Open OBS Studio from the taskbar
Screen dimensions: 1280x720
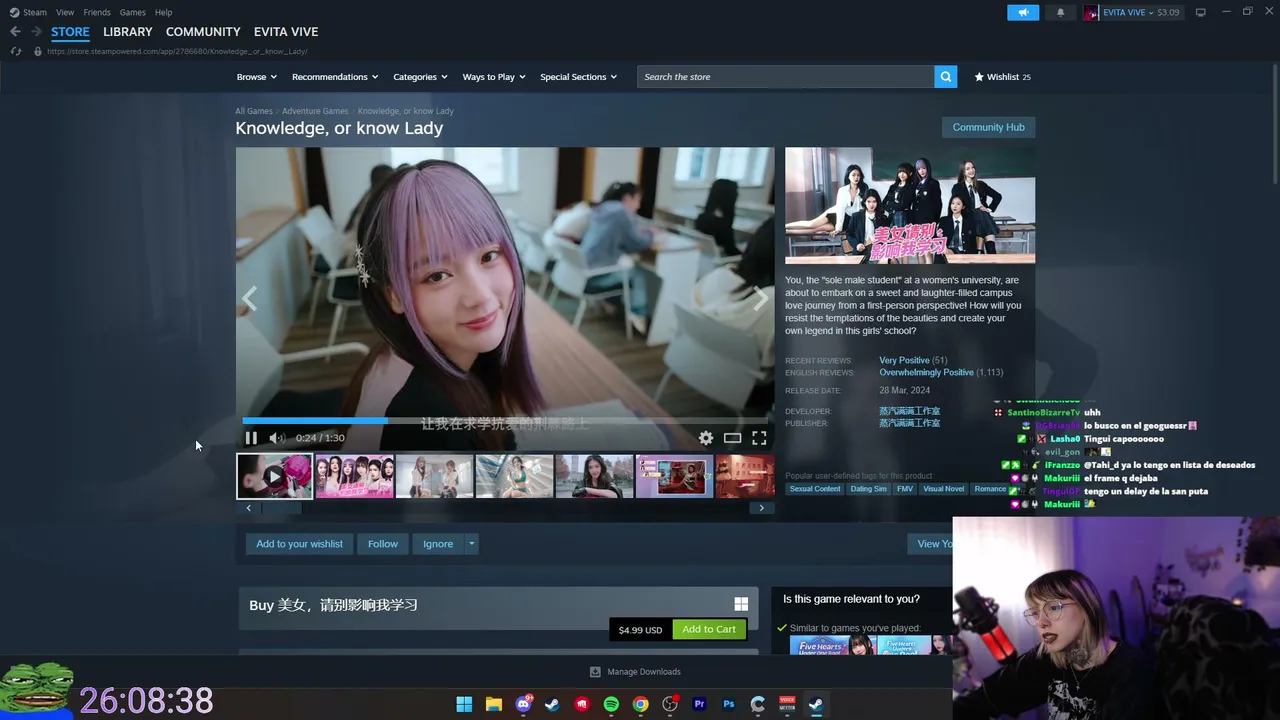670,704
